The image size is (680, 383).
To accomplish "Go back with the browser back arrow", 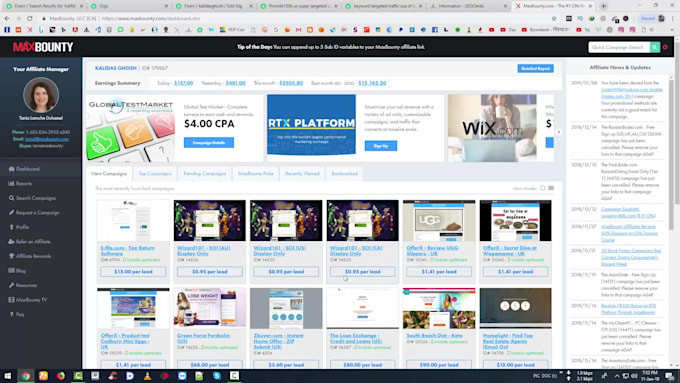I will click(x=7, y=19).
